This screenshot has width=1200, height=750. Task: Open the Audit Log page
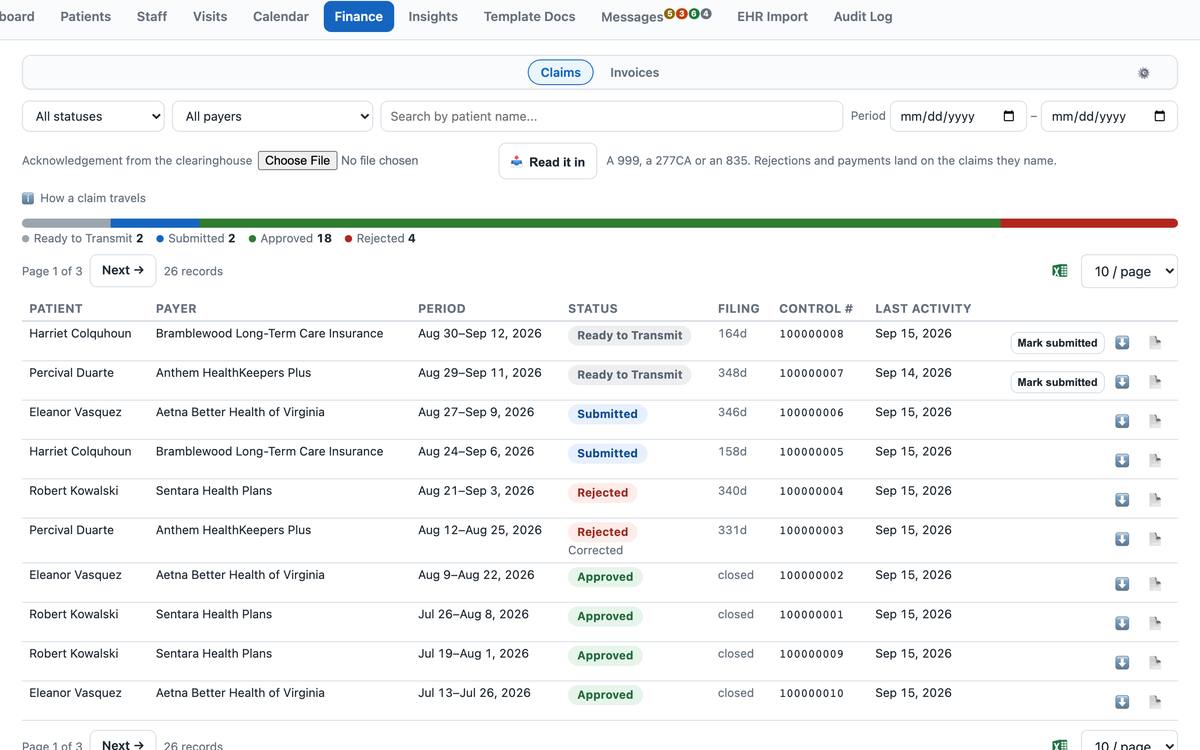click(x=863, y=16)
